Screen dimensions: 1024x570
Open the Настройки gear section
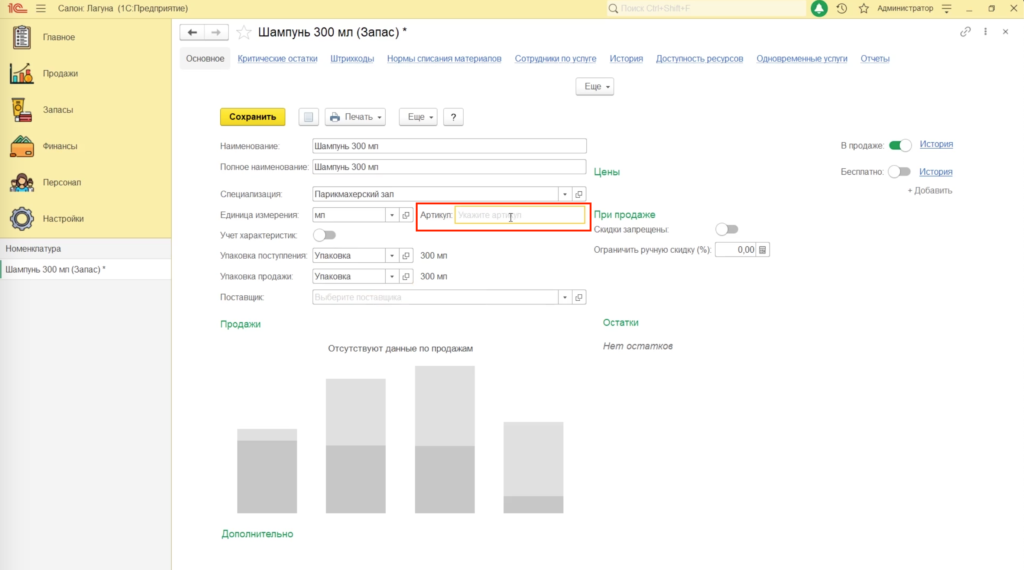click(22, 219)
